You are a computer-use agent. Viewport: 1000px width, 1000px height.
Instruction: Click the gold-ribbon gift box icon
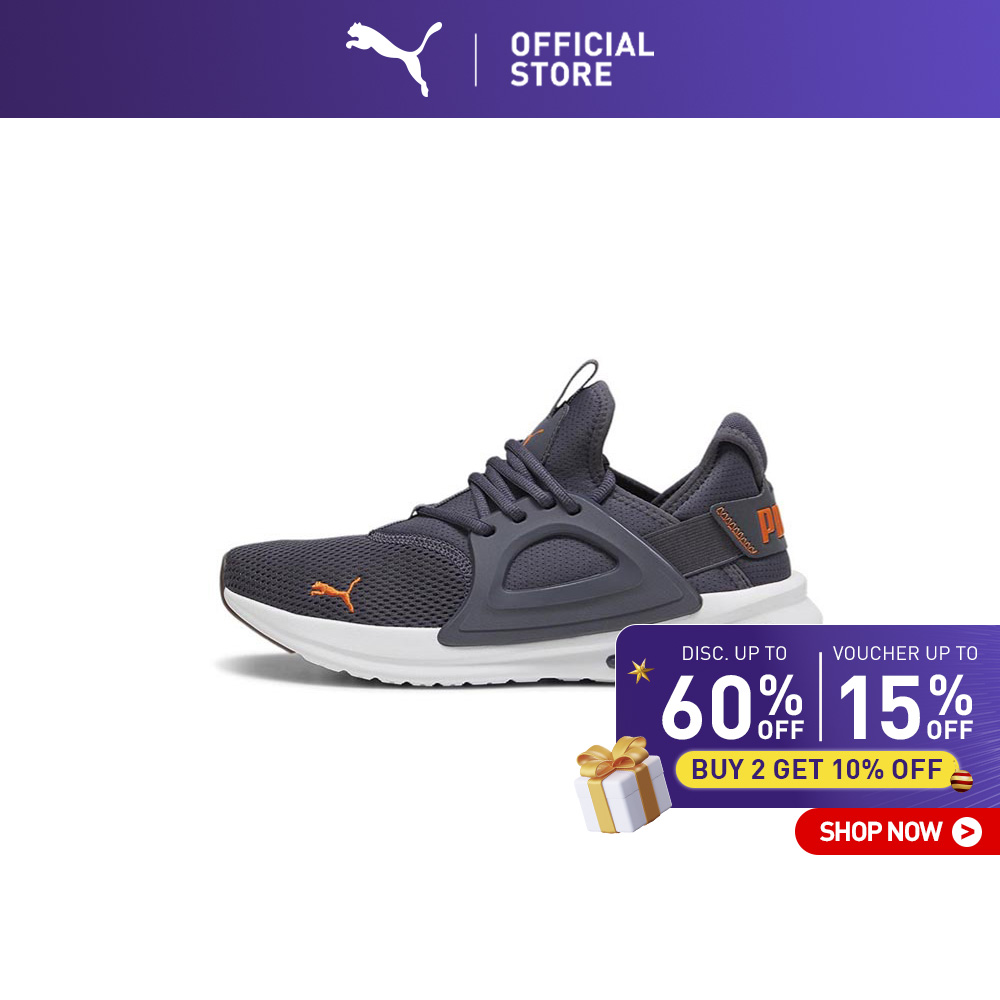tap(622, 785)
